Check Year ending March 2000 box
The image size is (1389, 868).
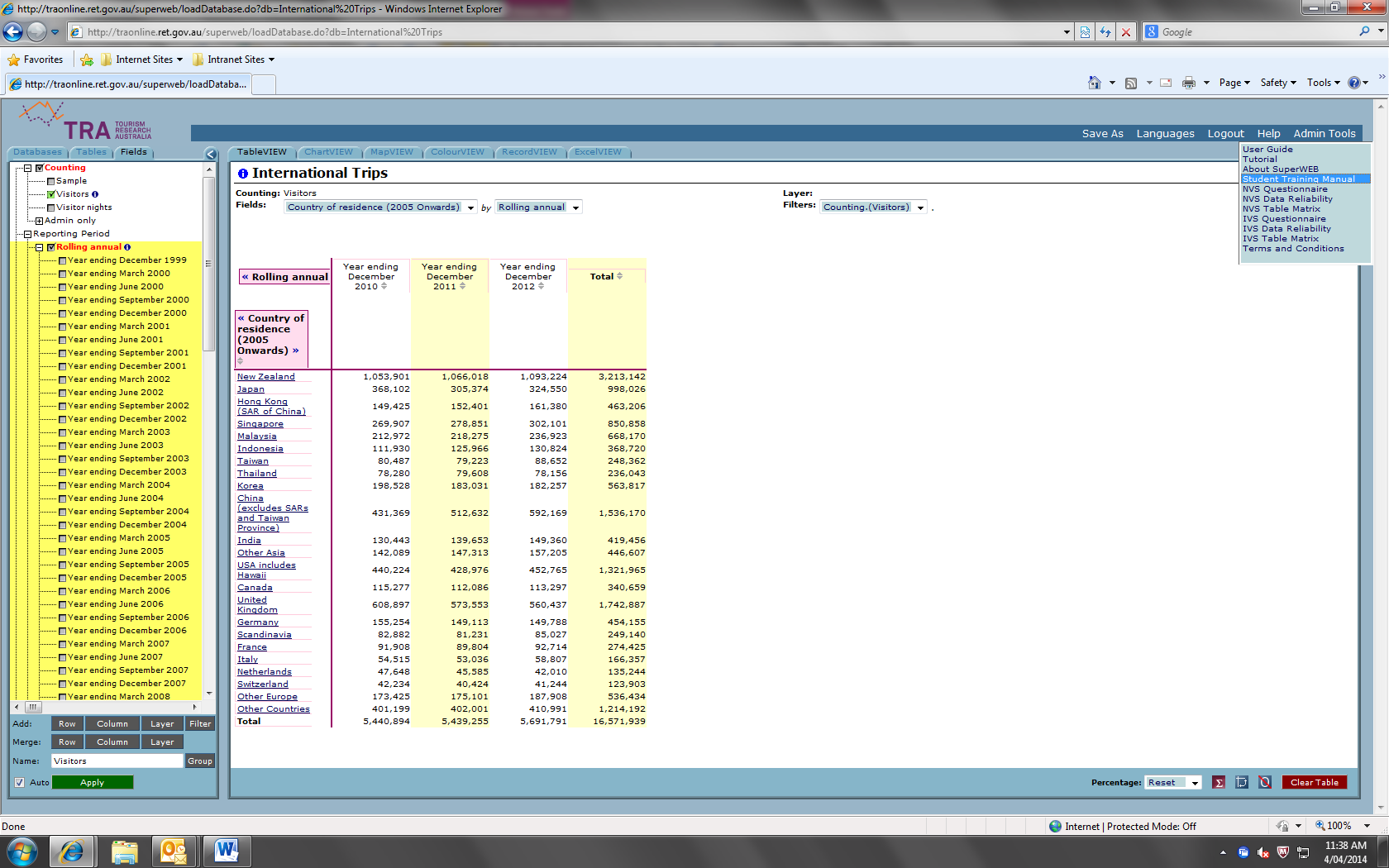(x=63, y=274)
